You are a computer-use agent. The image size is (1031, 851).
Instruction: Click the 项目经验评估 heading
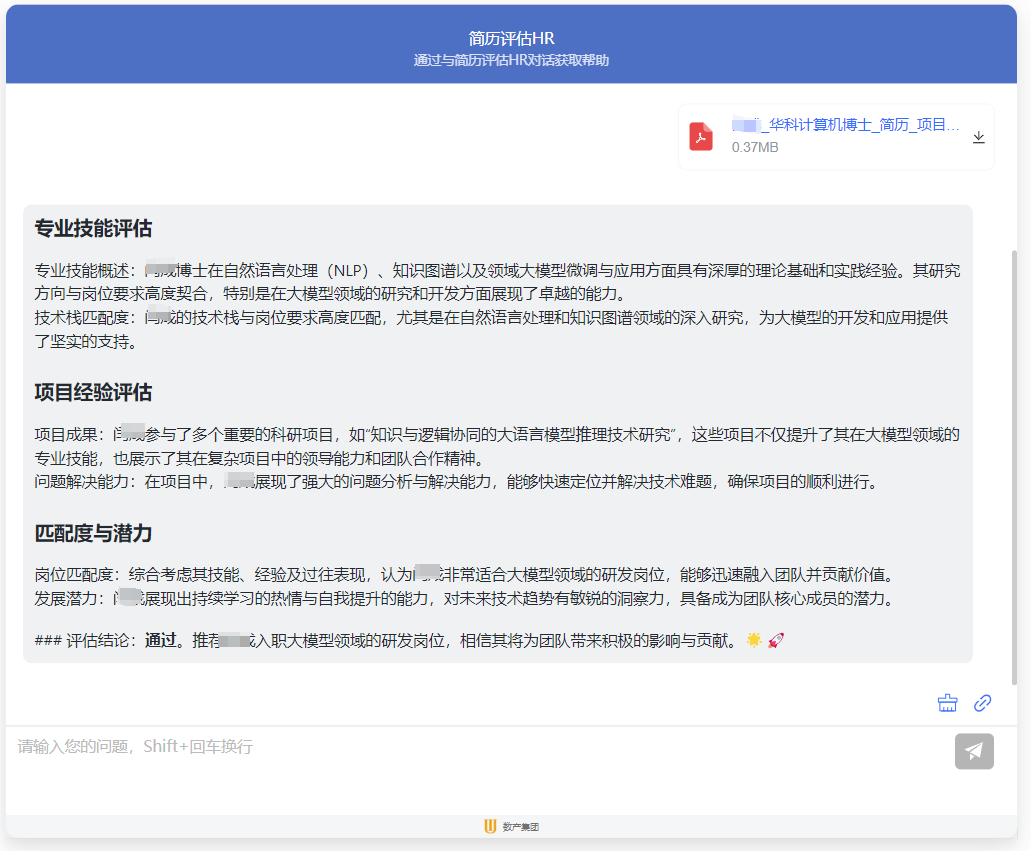coord(93,392)
